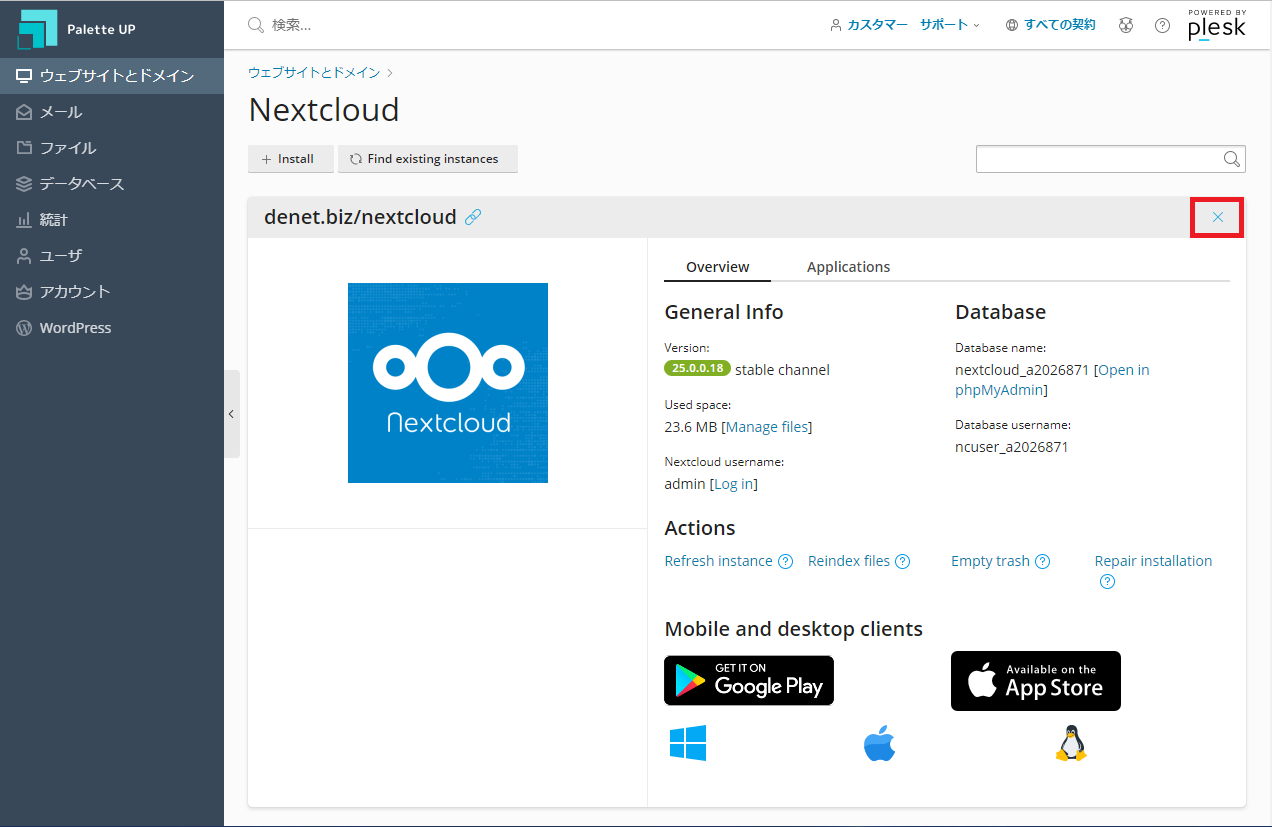
Task: Open ファイル section in sidebar
Action: [x=112, y=148]
